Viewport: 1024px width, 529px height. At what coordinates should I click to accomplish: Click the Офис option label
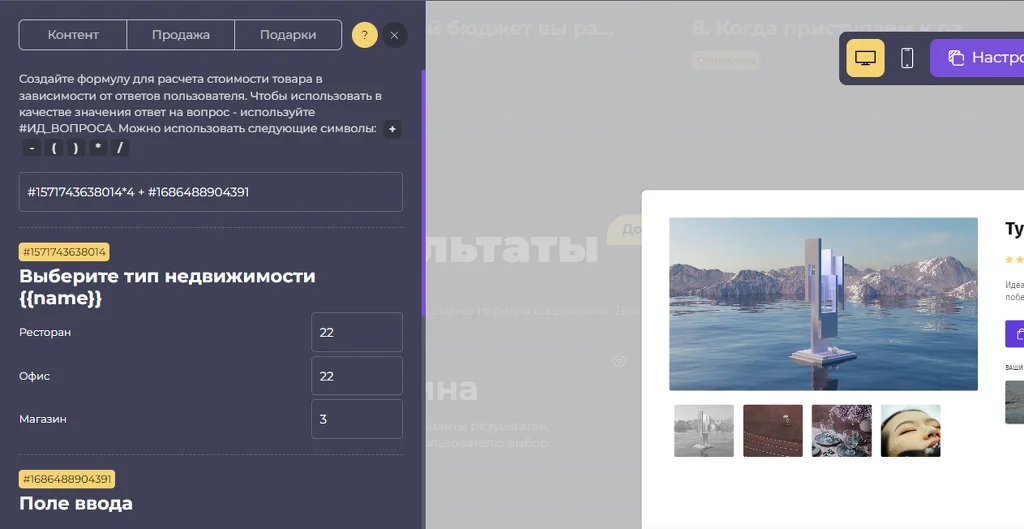tap(35, 376)
